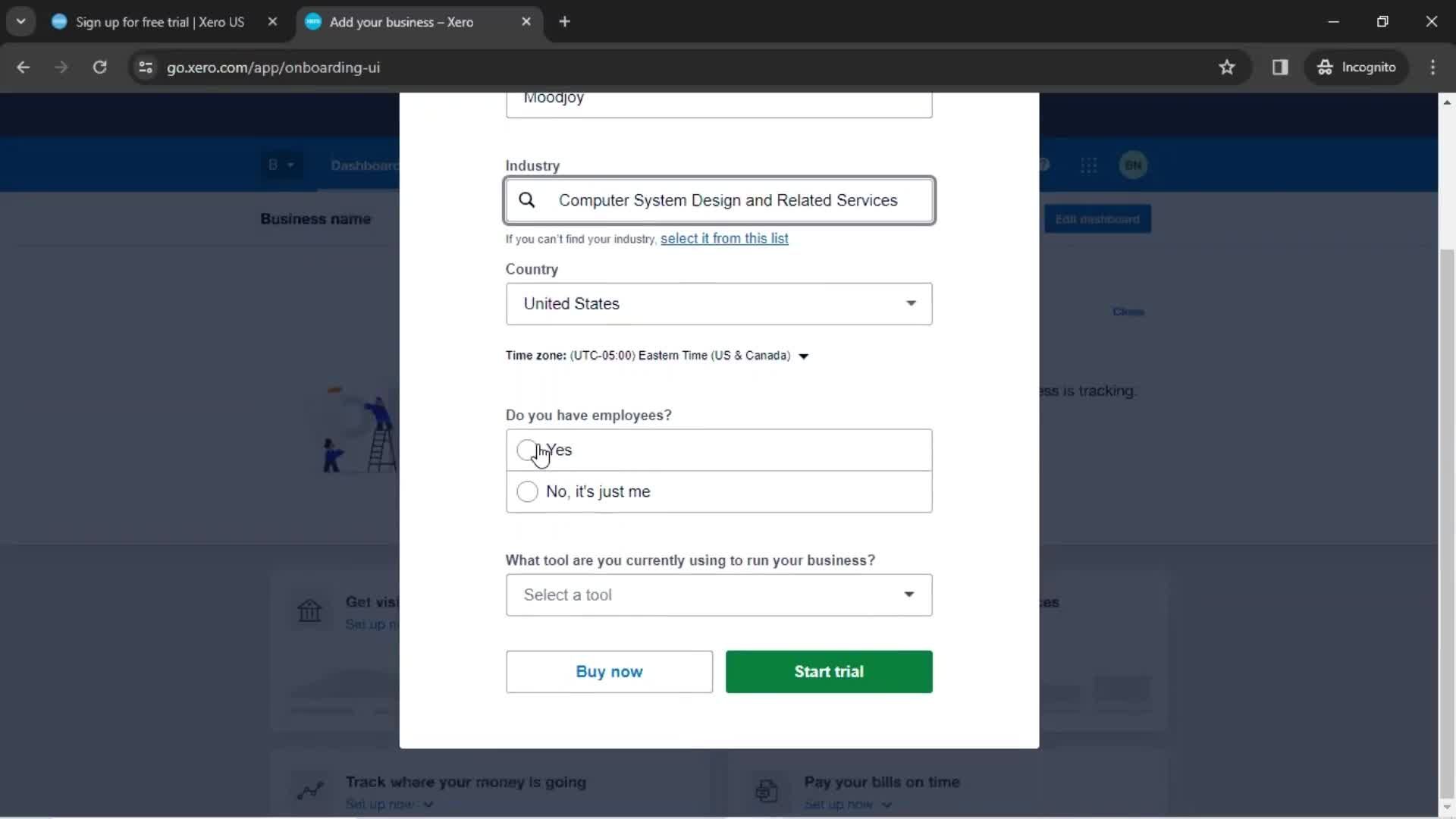
Task: Click the trend line icon beside Track money
Action: [309, 791]
